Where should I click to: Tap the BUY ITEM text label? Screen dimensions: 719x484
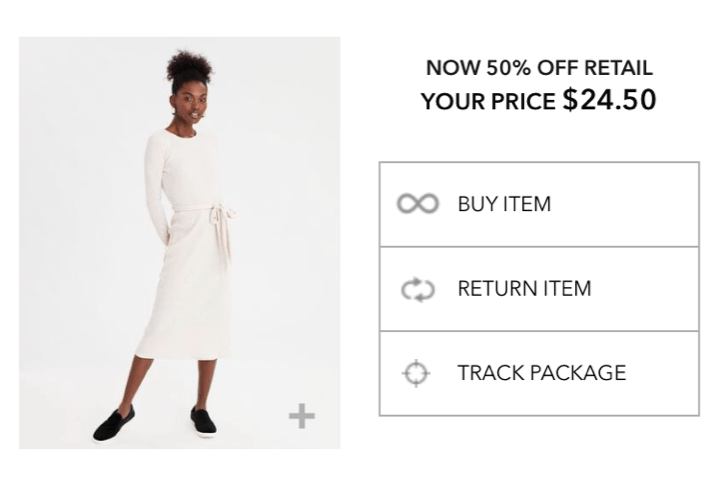[504, 204]
